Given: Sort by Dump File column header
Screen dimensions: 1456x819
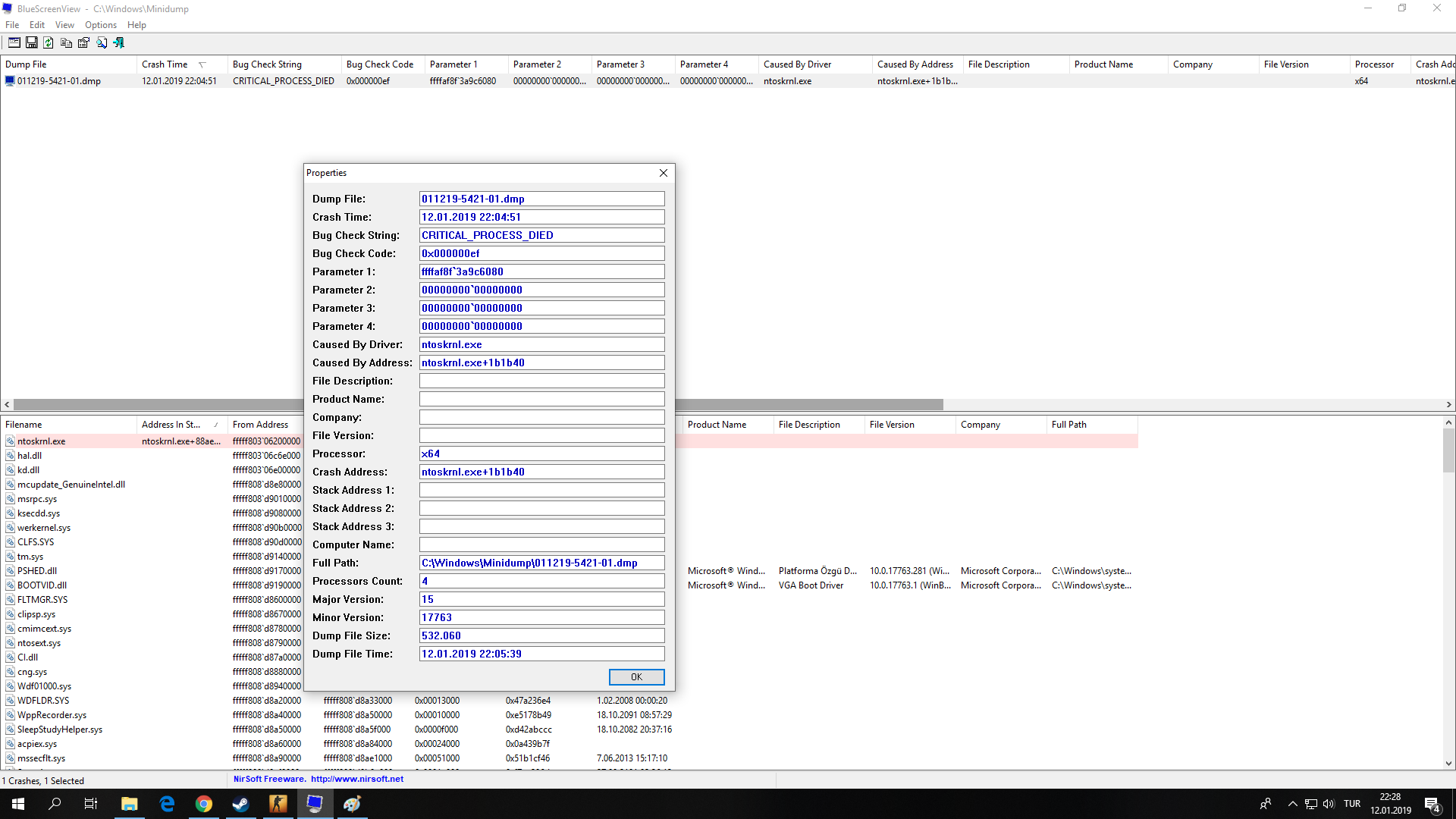Looking at the screenshot, I should tap(68, 64).
